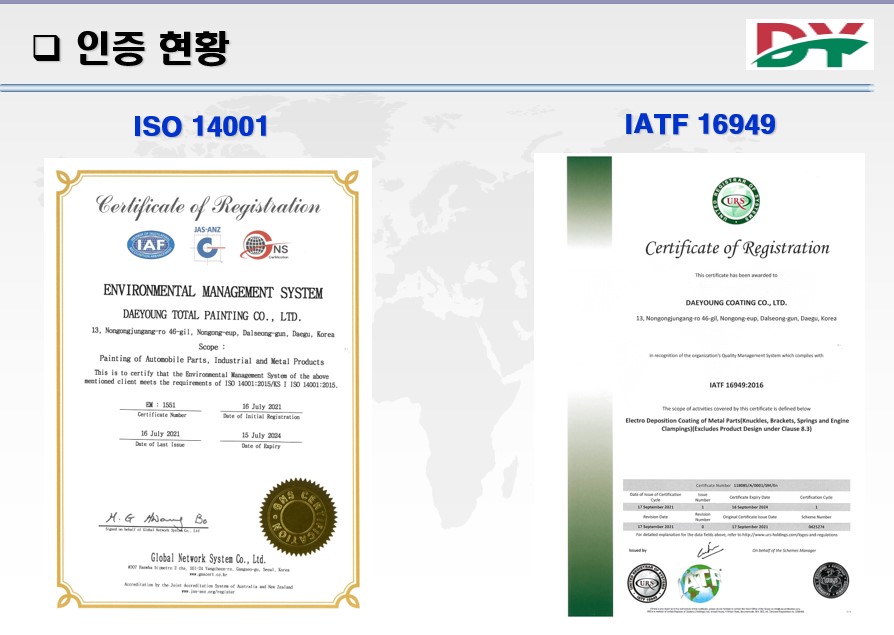Click Painting of Automobile Parts scope line
The width and height of the screenshot is (894, 635).
pos(212,360)
